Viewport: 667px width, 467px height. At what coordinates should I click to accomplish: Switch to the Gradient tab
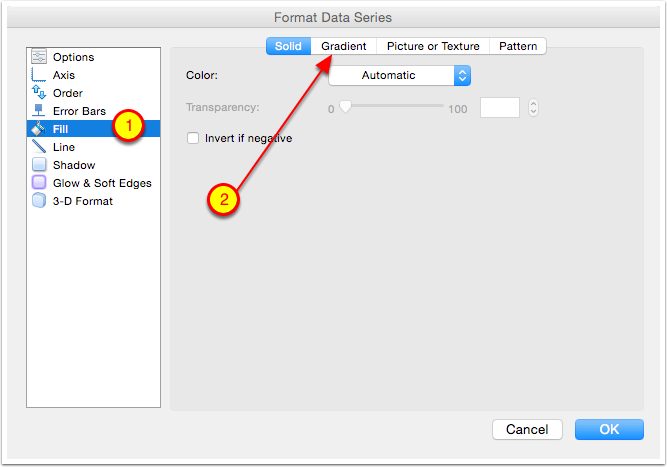(x=343, y=46)
